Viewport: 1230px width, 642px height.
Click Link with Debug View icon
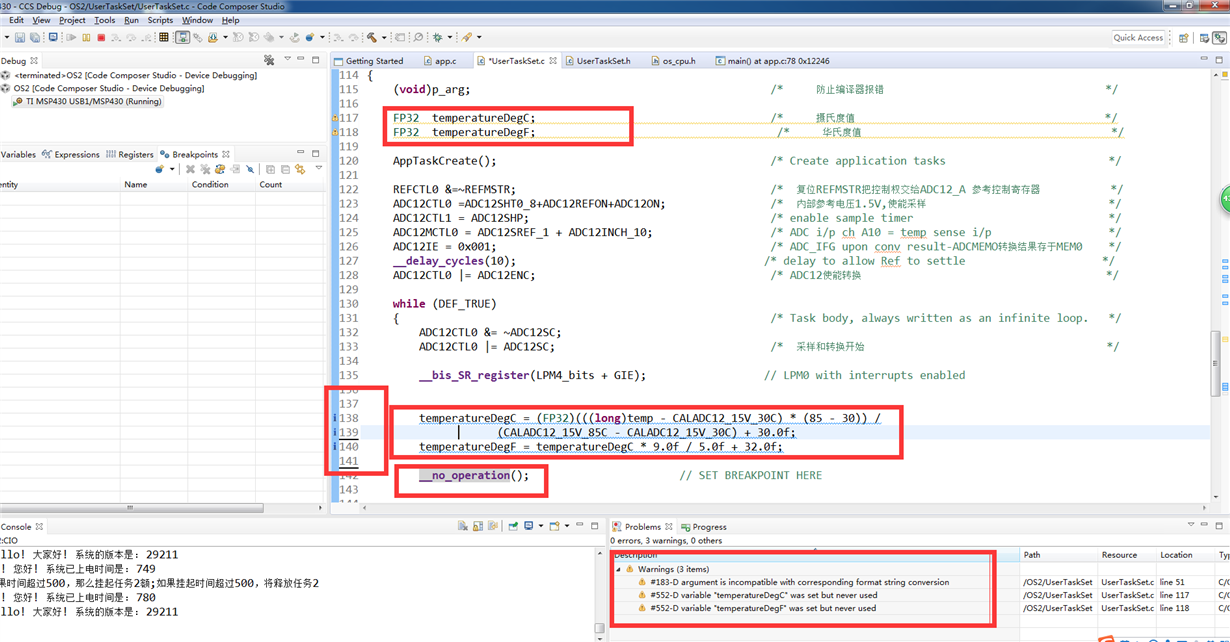coord(300,169)
